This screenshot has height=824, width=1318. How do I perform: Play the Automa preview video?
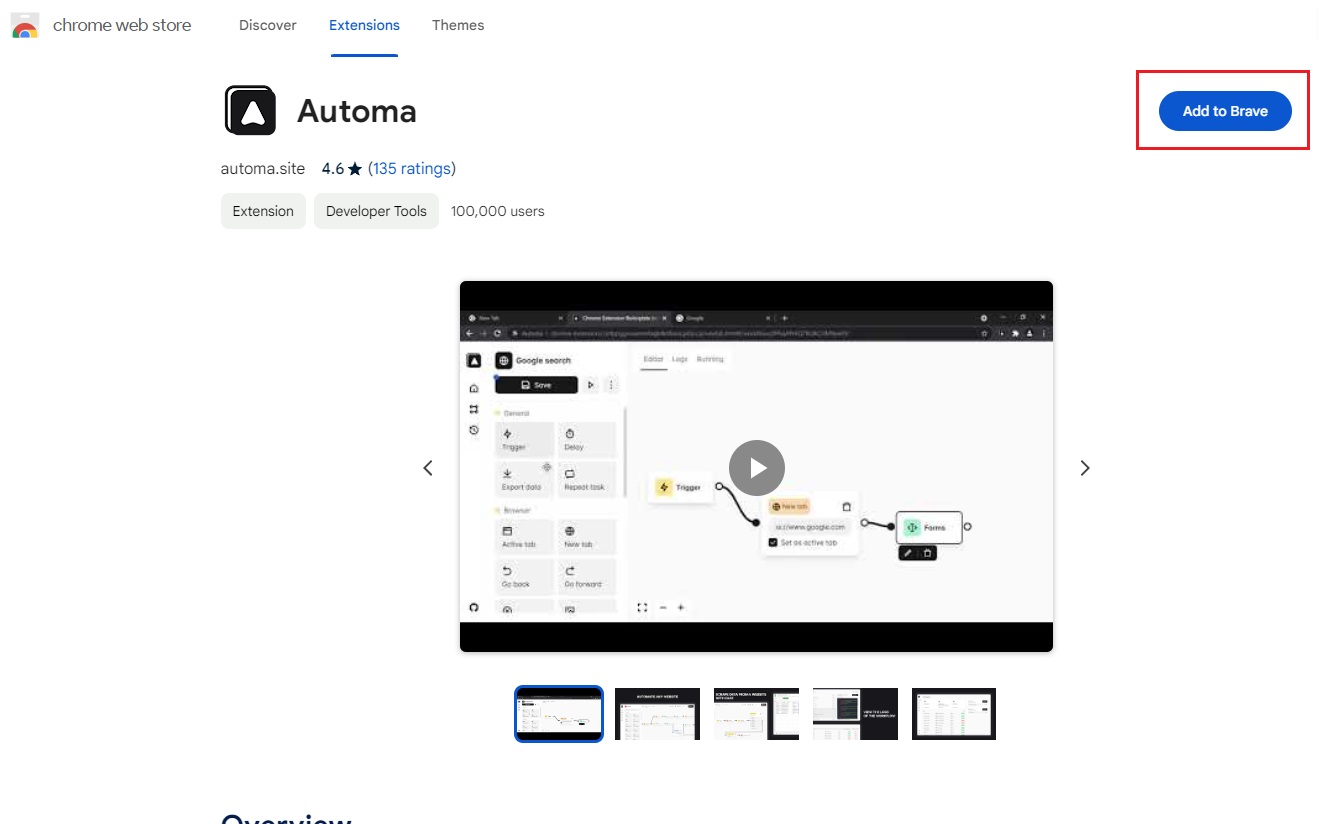756,467
